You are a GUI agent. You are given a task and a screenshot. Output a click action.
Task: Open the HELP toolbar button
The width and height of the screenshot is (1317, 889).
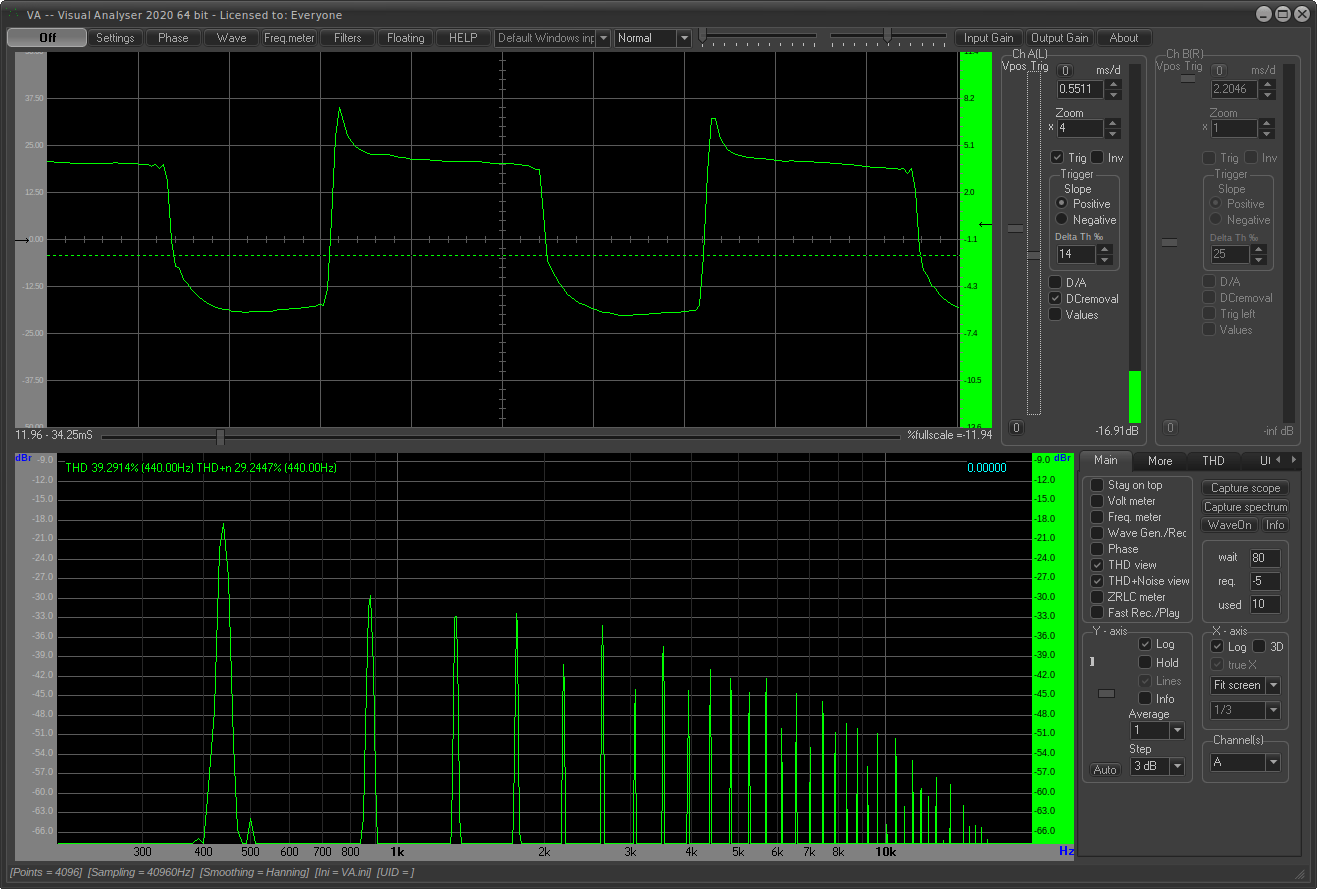point(463,38)
